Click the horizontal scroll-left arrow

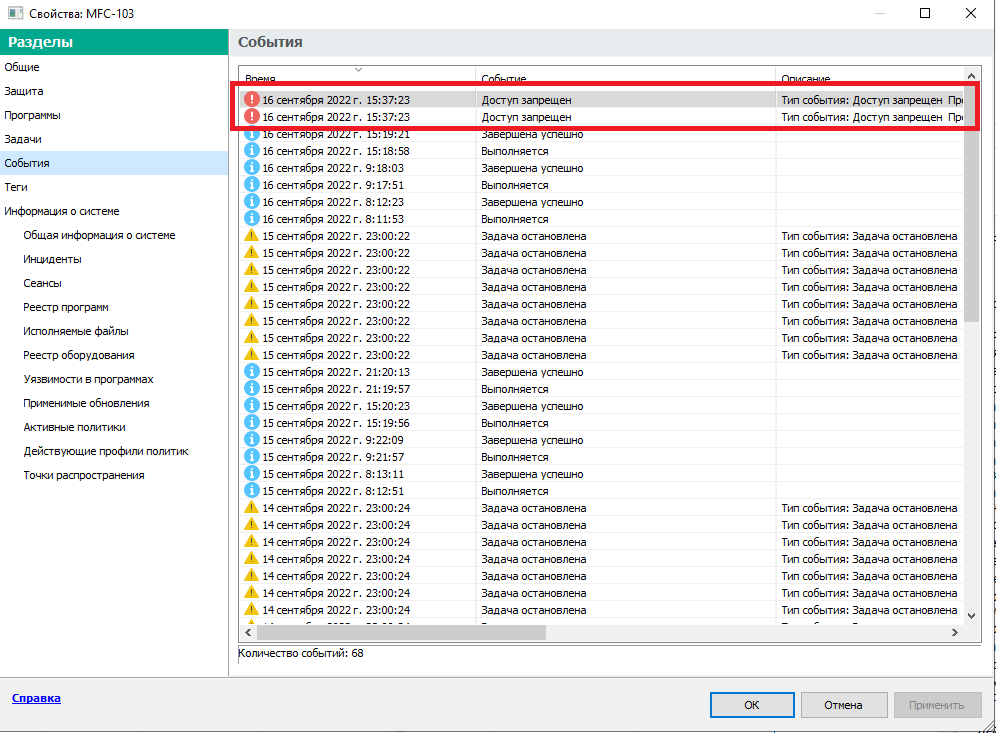point(248,633)
